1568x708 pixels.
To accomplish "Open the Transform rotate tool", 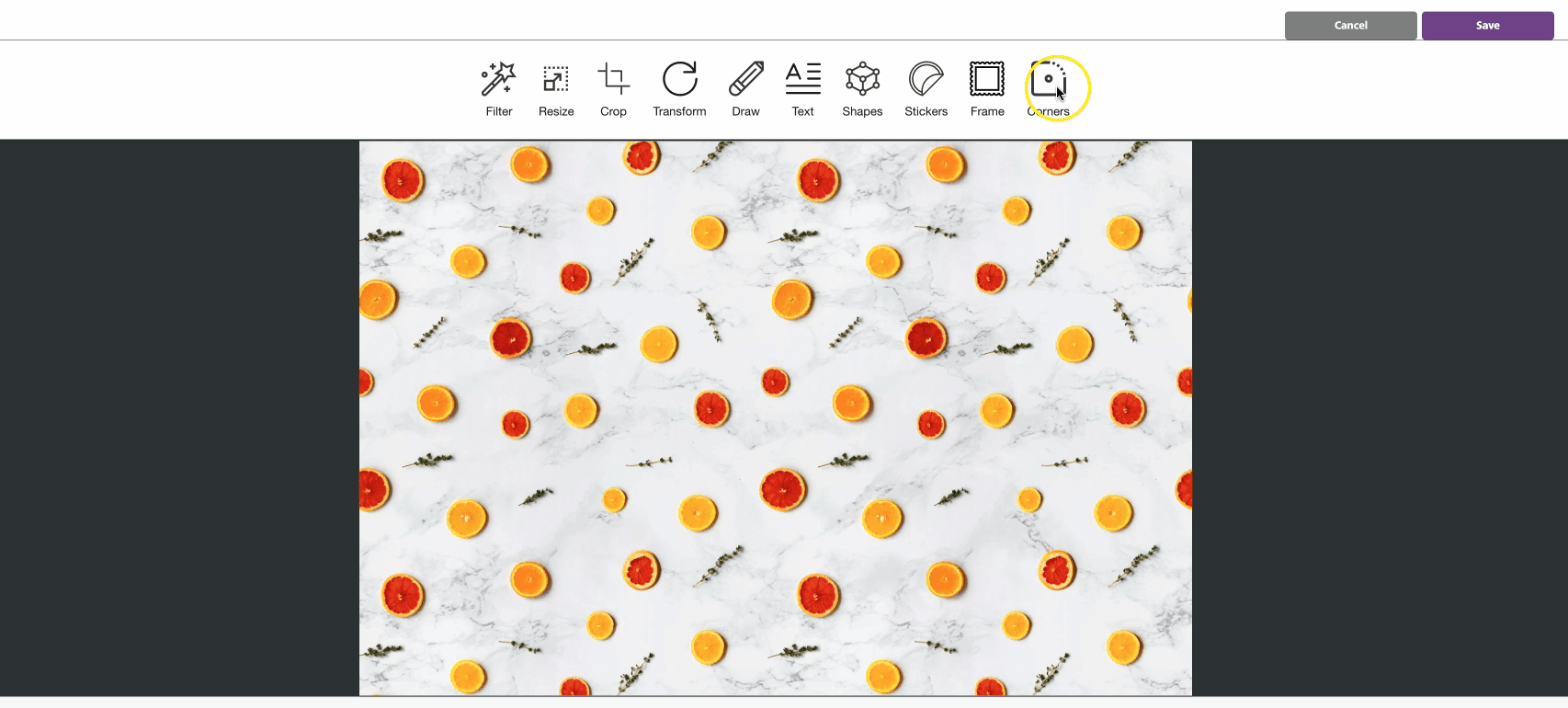I will [679, 88].
